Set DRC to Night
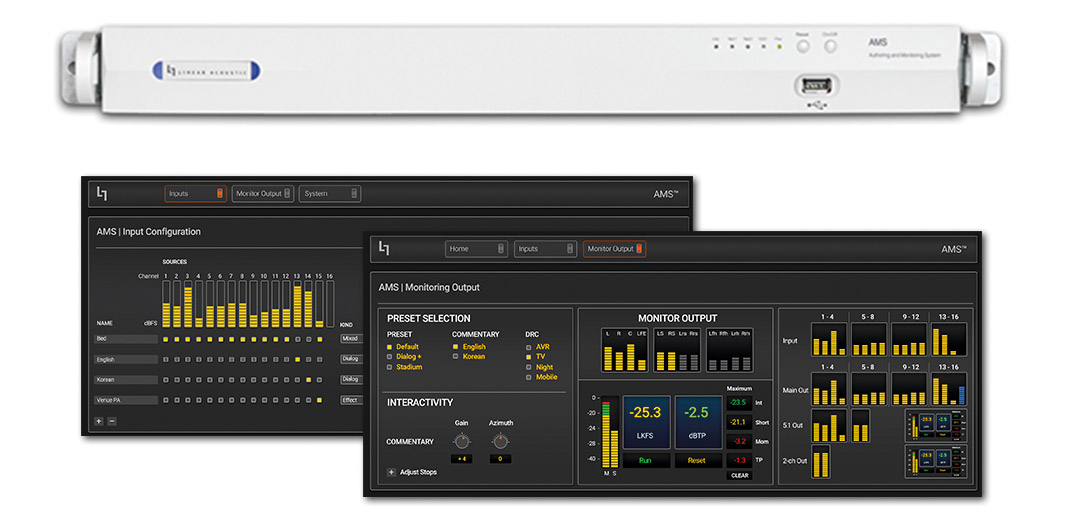The image size is (1068, 524). coord(539,367)
